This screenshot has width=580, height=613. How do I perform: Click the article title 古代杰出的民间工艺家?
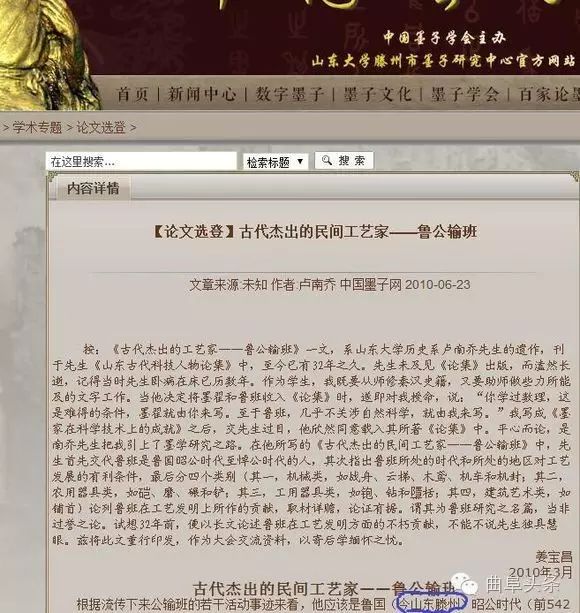(x=315, y=231)
